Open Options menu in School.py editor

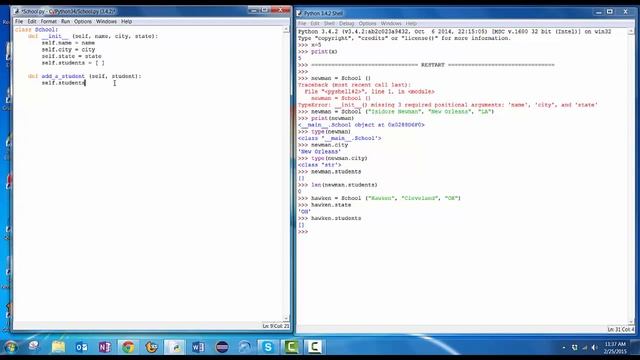coord(83,22)
